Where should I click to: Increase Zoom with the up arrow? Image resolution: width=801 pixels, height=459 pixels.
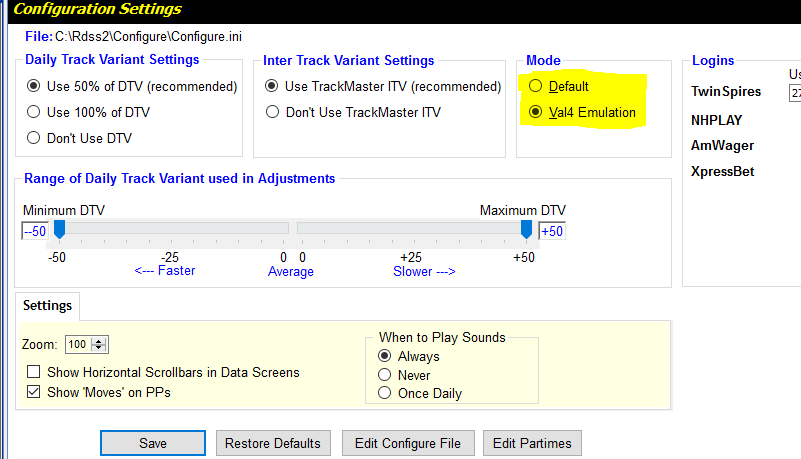99,341
